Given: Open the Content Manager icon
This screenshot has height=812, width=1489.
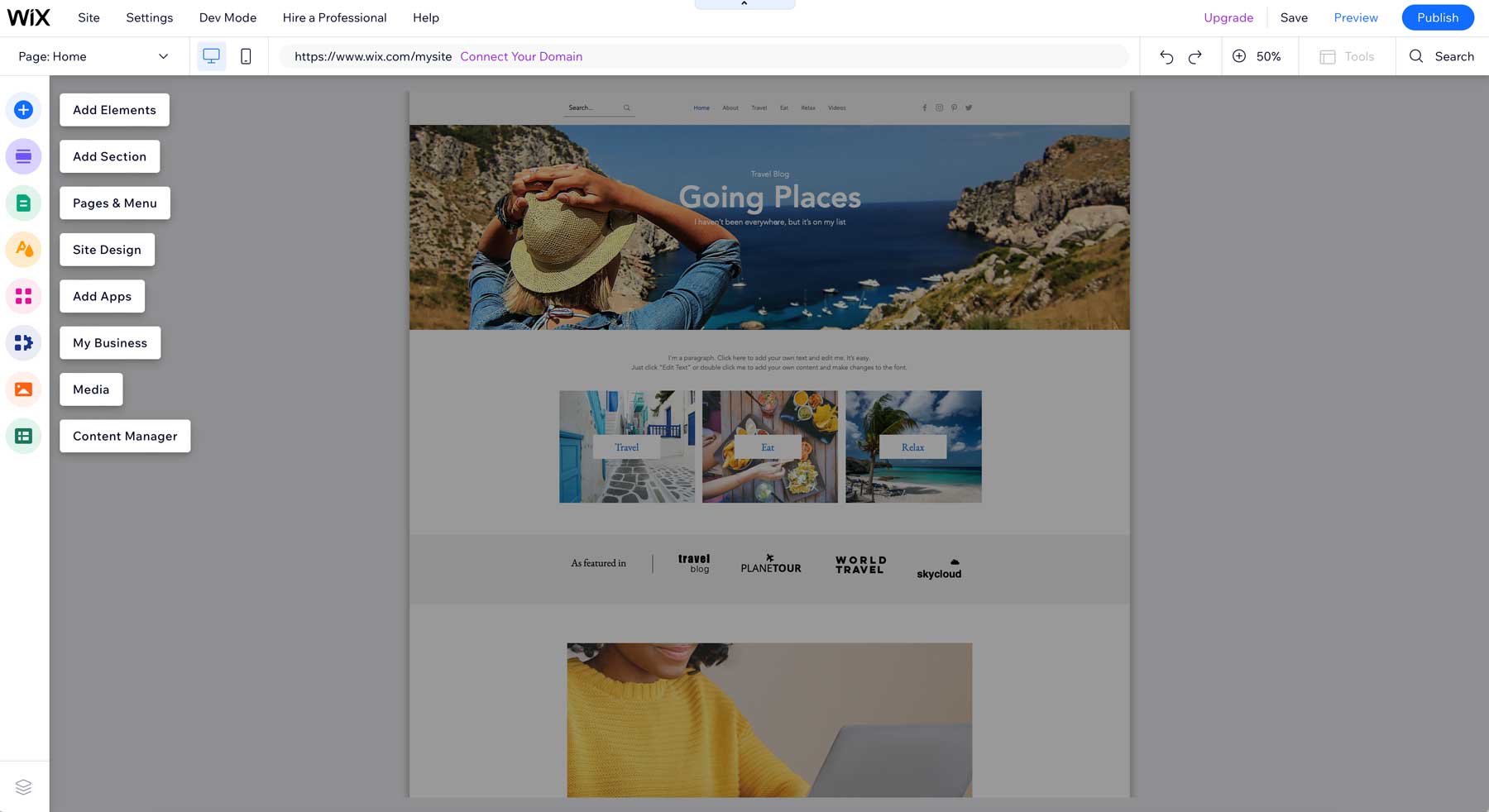Looking at the screenshot, I should 23,436.
